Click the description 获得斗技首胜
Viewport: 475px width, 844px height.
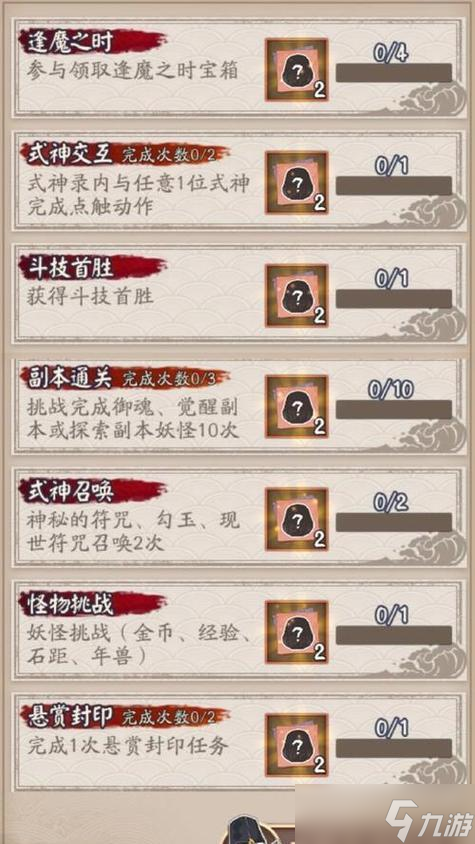(90, 296)
